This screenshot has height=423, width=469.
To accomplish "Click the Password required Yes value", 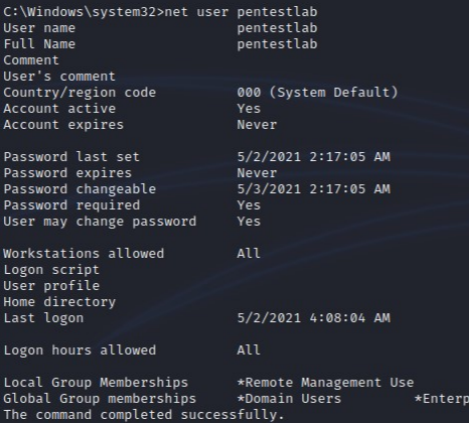I will (x=249, y=205).
